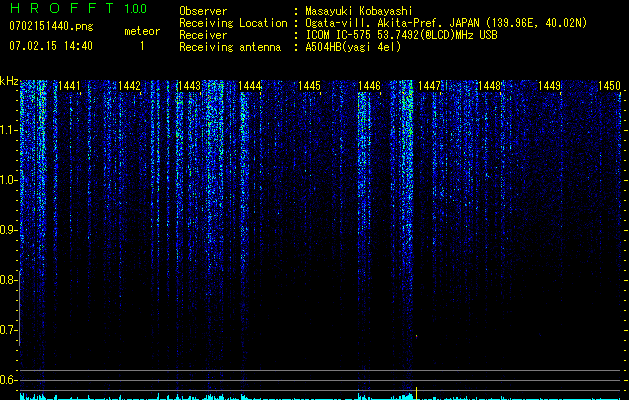Click the Ogata-vill. Akita-Pref. JAPAN location text
This screenshot has height=400, width=629.
[x=446, y=23]
